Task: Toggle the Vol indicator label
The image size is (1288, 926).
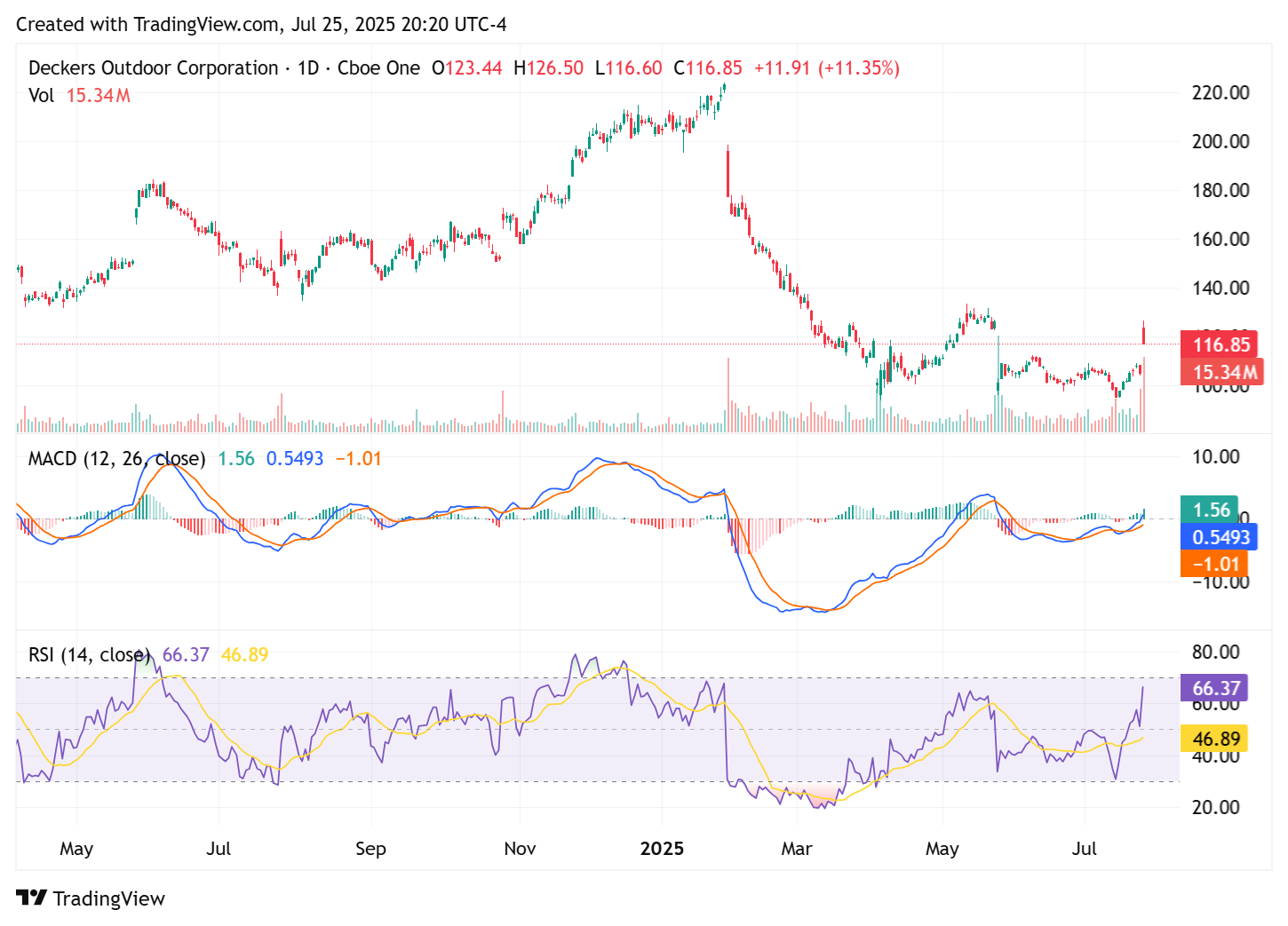Action: click(41, 96)
